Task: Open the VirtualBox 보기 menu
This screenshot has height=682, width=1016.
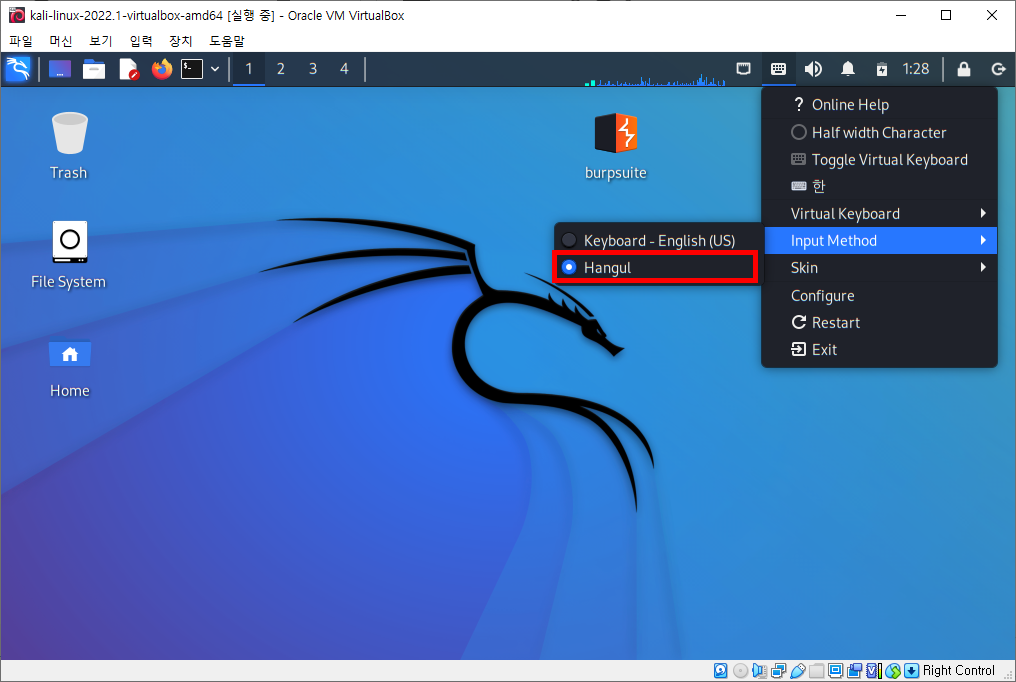Action: [x=100, y=41]
